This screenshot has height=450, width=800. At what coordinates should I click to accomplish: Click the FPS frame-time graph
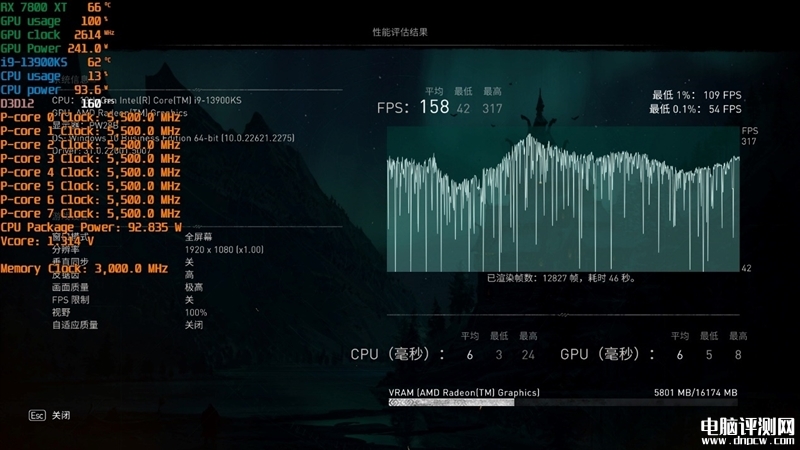(x=563, y=199)
